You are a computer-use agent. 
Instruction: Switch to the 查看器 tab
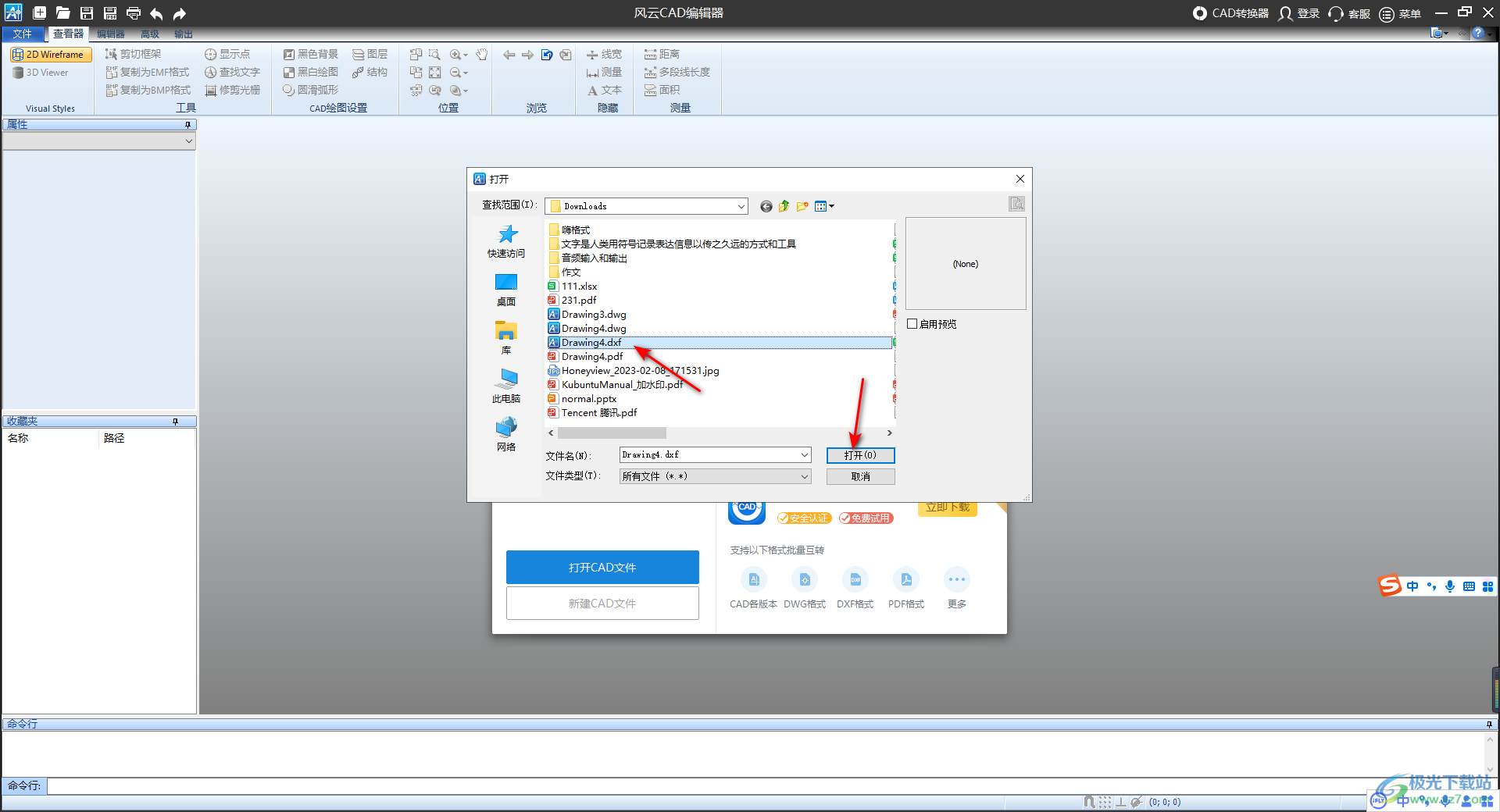(x=68, y=34)
